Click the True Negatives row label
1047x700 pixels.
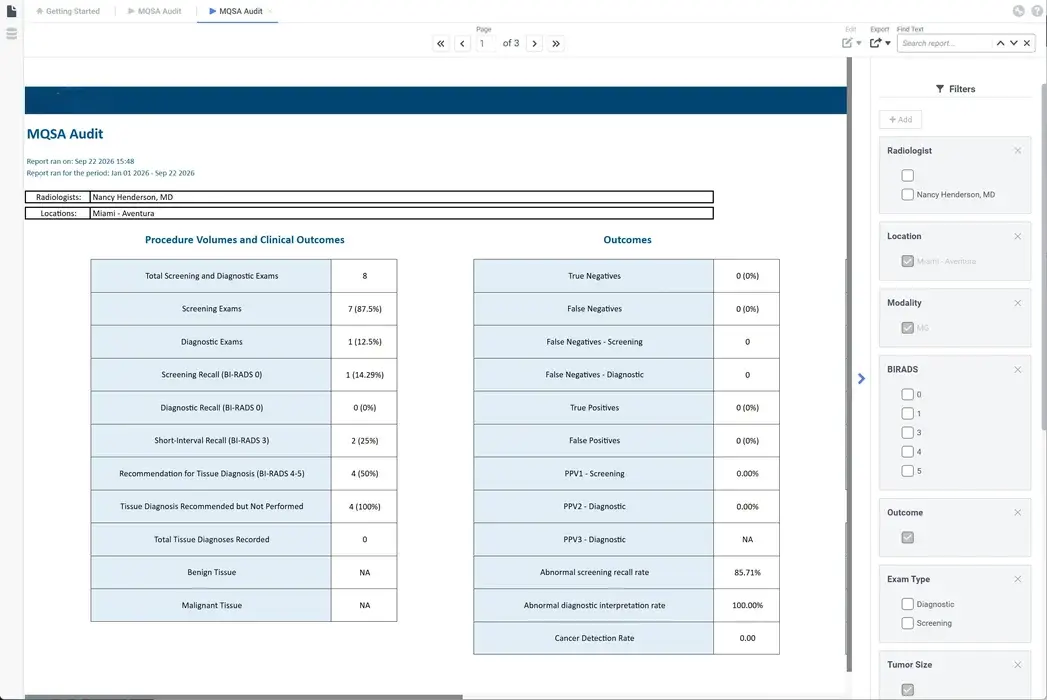coord(594,276)
